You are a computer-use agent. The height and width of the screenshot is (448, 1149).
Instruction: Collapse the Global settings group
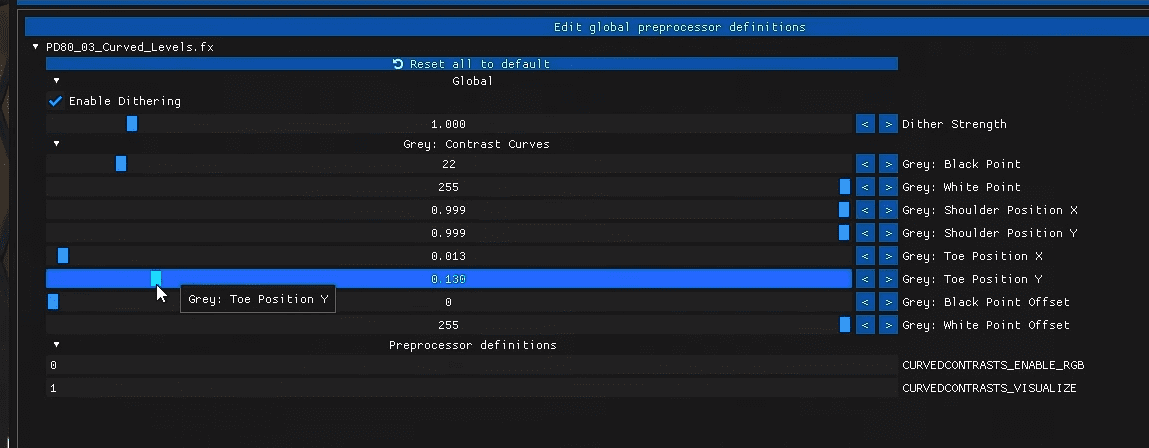click(56, 81)
